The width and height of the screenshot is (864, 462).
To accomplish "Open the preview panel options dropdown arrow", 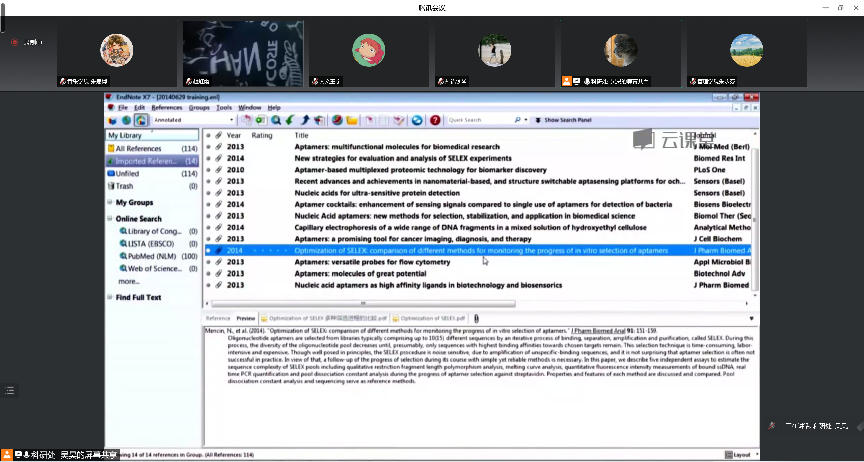I will [751, 319].
